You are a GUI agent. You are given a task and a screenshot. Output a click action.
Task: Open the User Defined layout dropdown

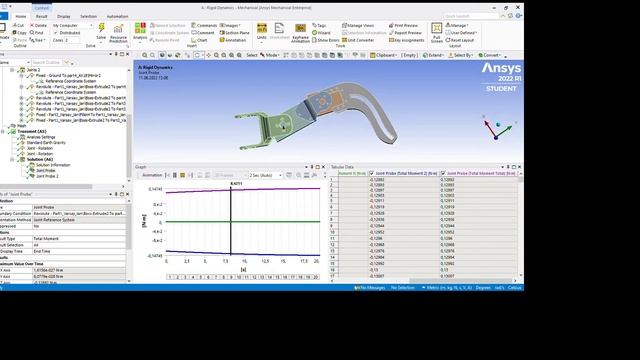click(461, 33)
